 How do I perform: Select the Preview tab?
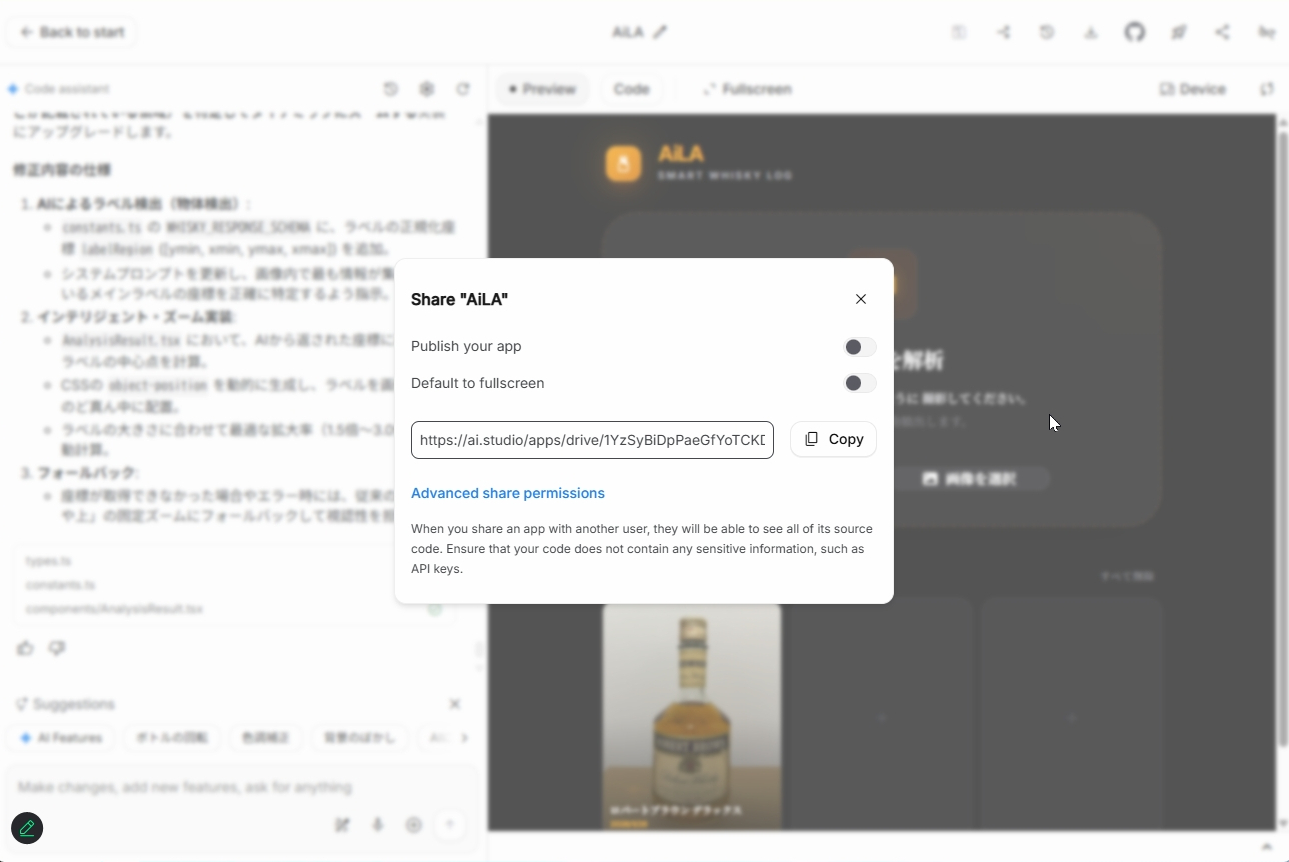[542, 89]
